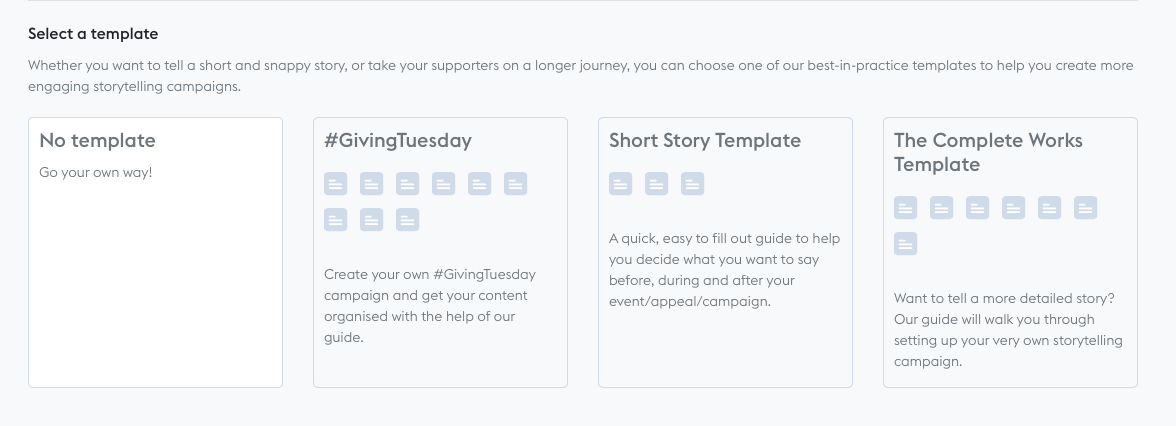Choose the #GivingTuesday template title

[x=398, y=141]
